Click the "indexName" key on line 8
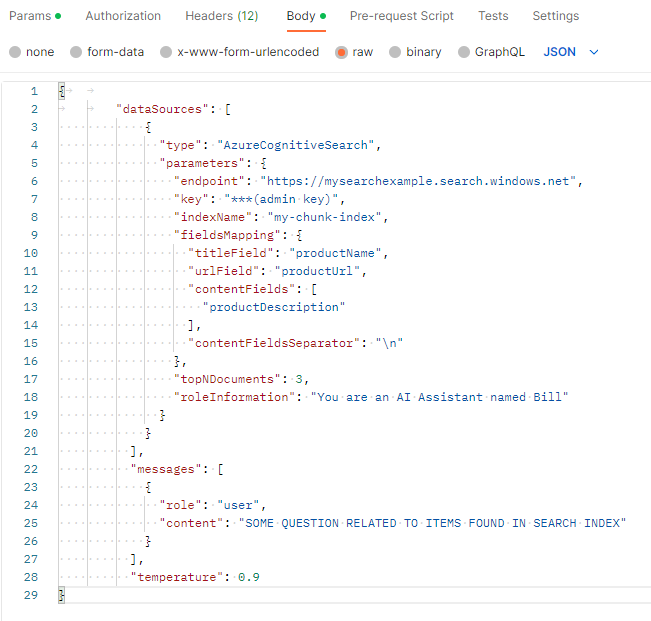651x621 pixels. [x=213, y=217]
